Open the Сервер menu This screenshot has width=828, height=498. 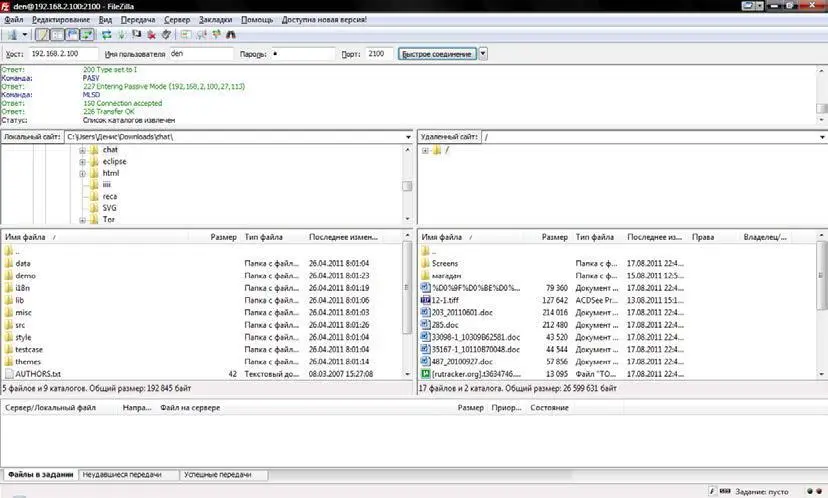(x=177, y=20)
